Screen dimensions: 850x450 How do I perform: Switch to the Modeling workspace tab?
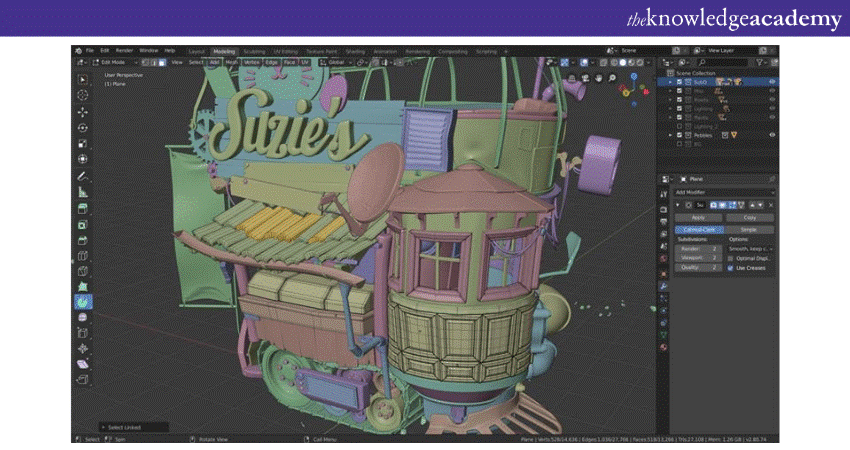pyautogui.click(x=224, y=50)
